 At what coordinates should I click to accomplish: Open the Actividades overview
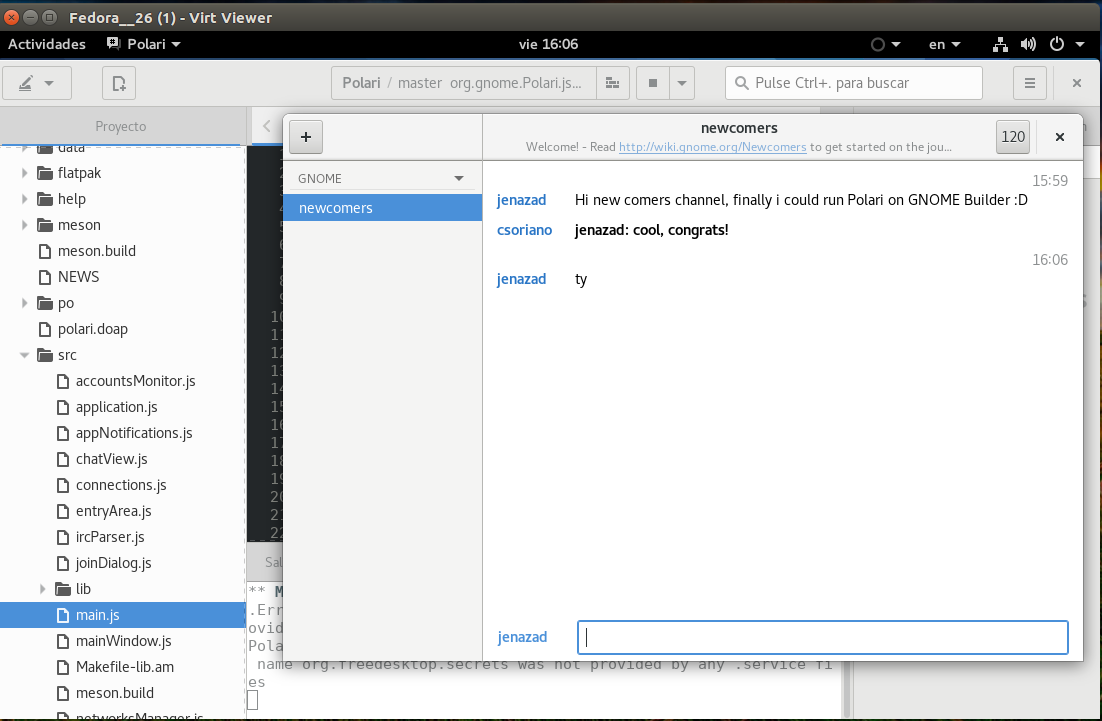tap(47, 44)
